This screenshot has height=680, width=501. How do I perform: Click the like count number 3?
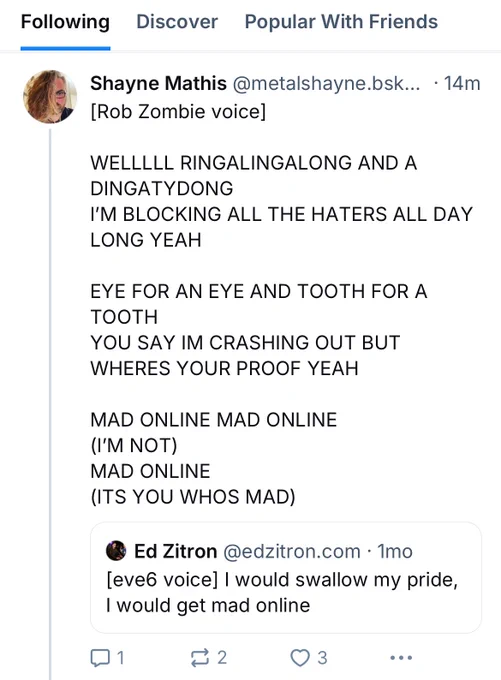click(x=322, y=658)
